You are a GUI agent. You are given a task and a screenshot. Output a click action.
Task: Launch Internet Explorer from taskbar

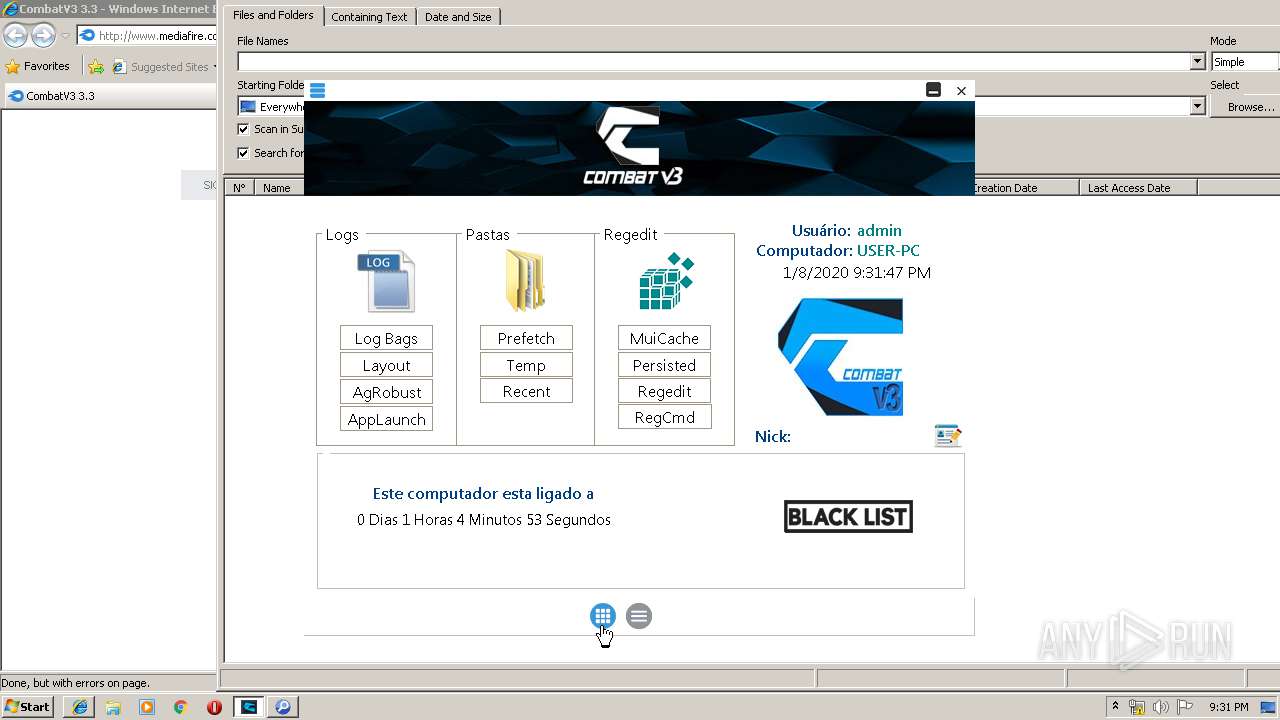[80, 706]
